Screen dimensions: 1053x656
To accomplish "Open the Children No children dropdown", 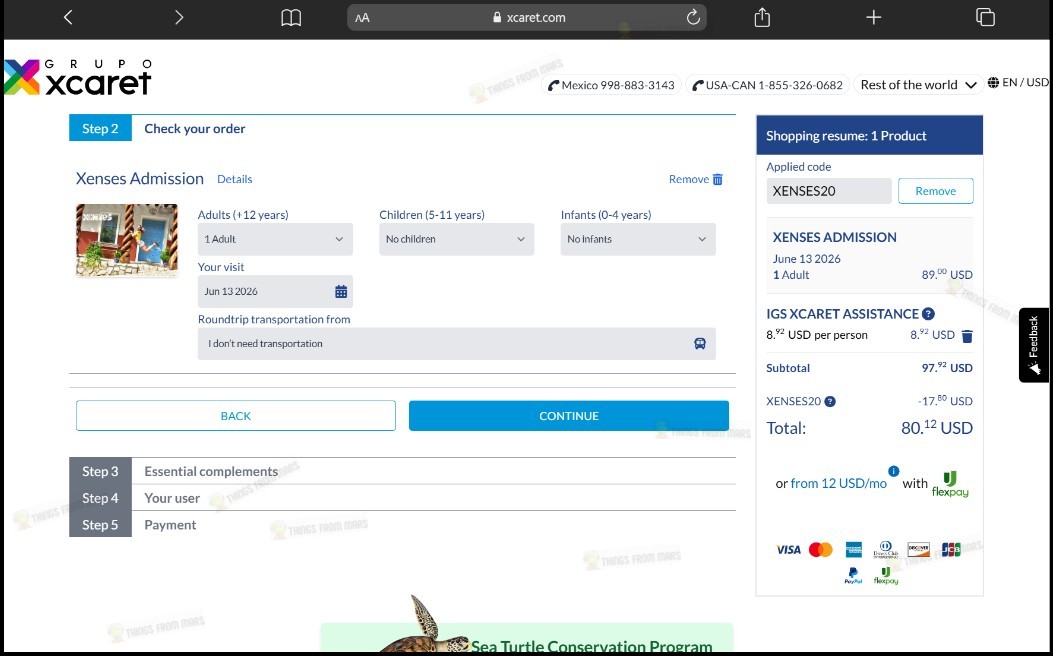I will 456,239.
